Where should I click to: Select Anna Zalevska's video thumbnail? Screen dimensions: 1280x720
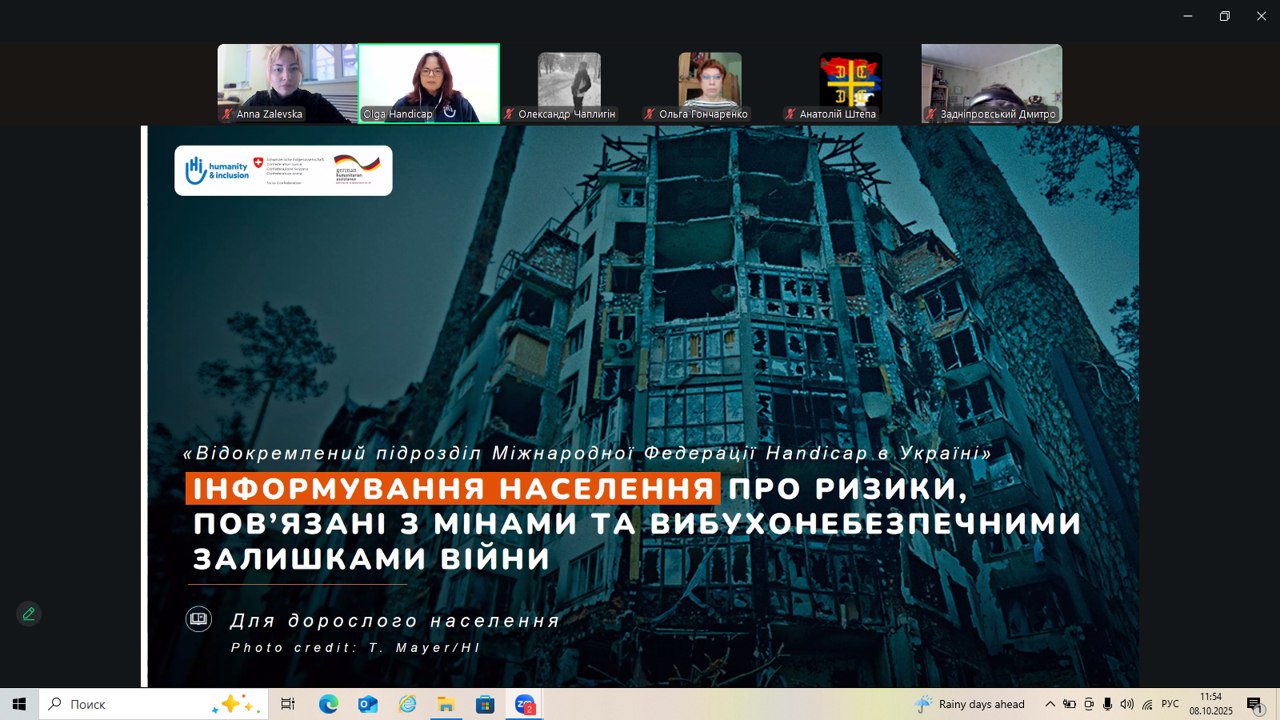(287, 83)
